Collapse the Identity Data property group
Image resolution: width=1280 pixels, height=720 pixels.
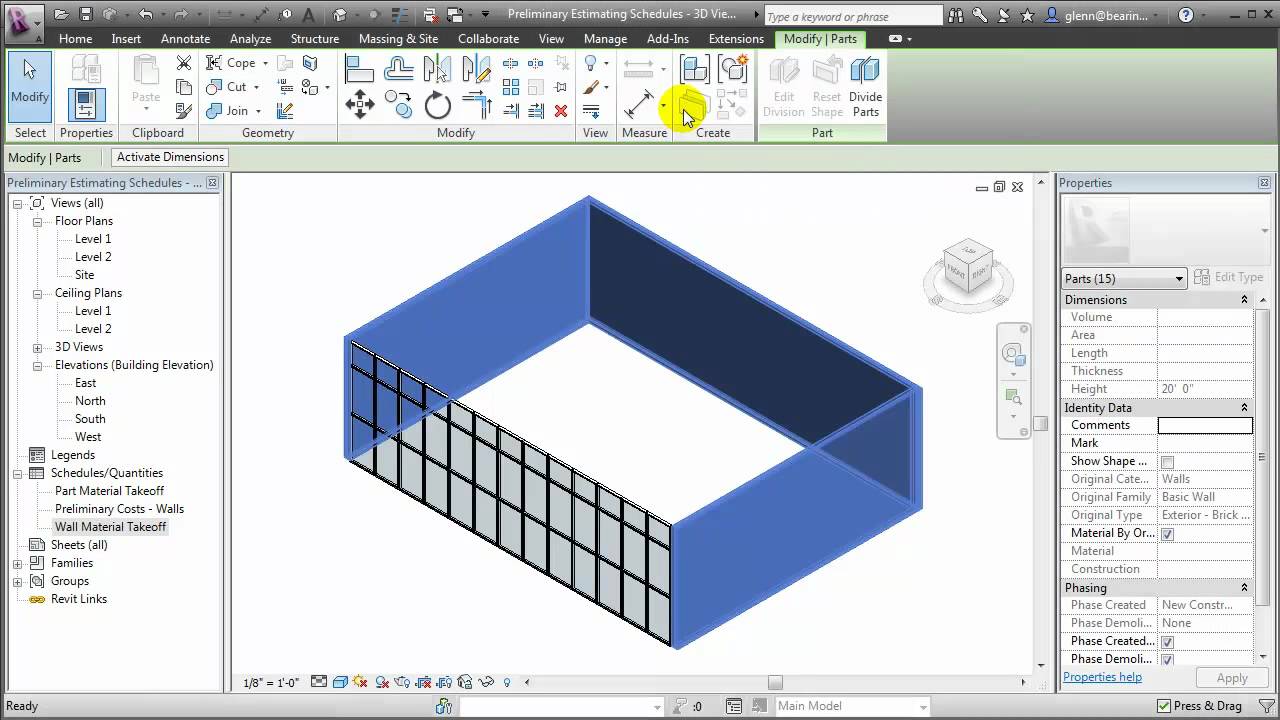tap(1245, 408)
